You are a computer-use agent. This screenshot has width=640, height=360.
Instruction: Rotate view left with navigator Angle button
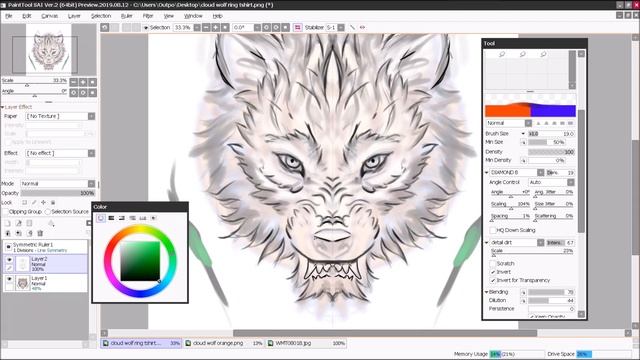73,93
